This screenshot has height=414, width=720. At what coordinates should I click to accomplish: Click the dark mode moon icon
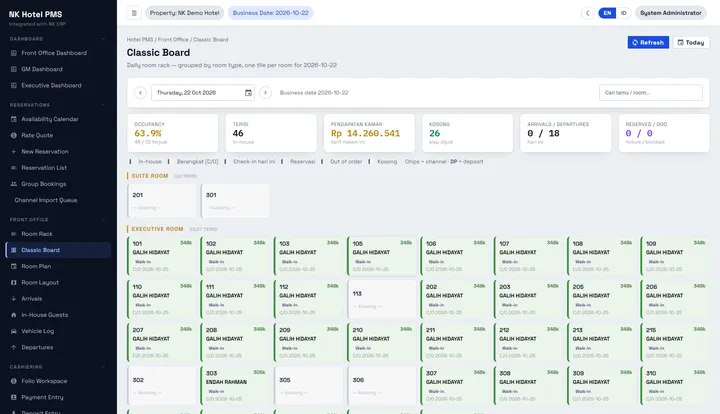[x=587, y=13]
